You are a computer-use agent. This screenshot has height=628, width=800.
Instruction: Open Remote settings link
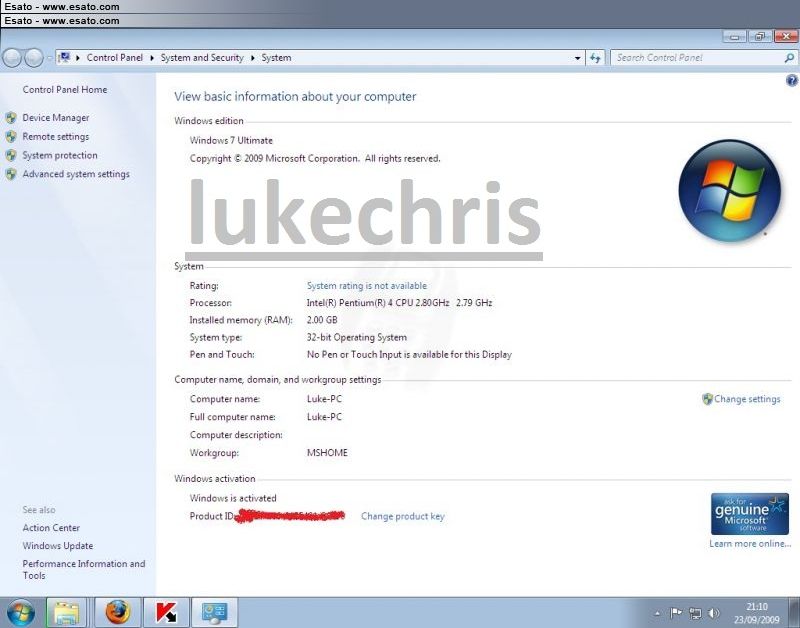(x=56, y=137)
